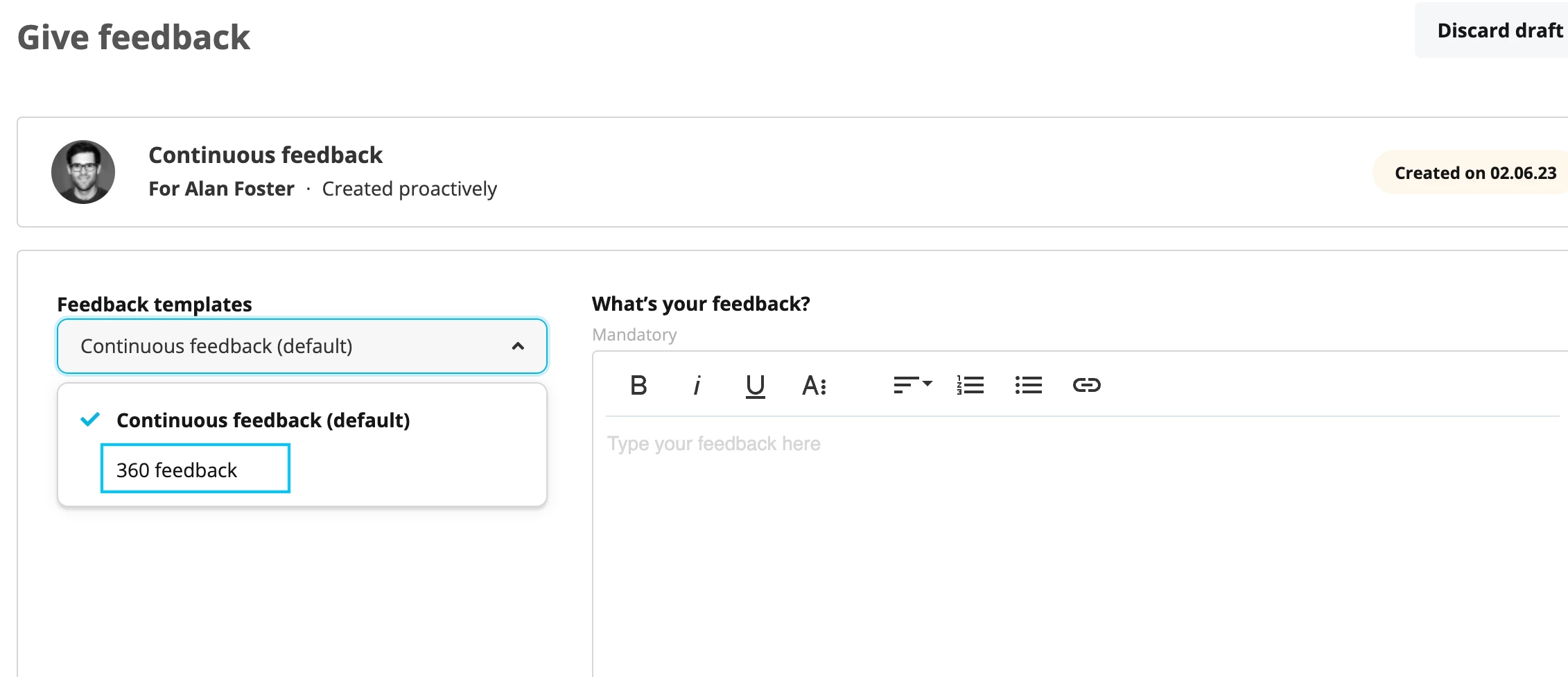1568x677 pixels.
Task: Open text alignment options
Action: click(913, 385)
